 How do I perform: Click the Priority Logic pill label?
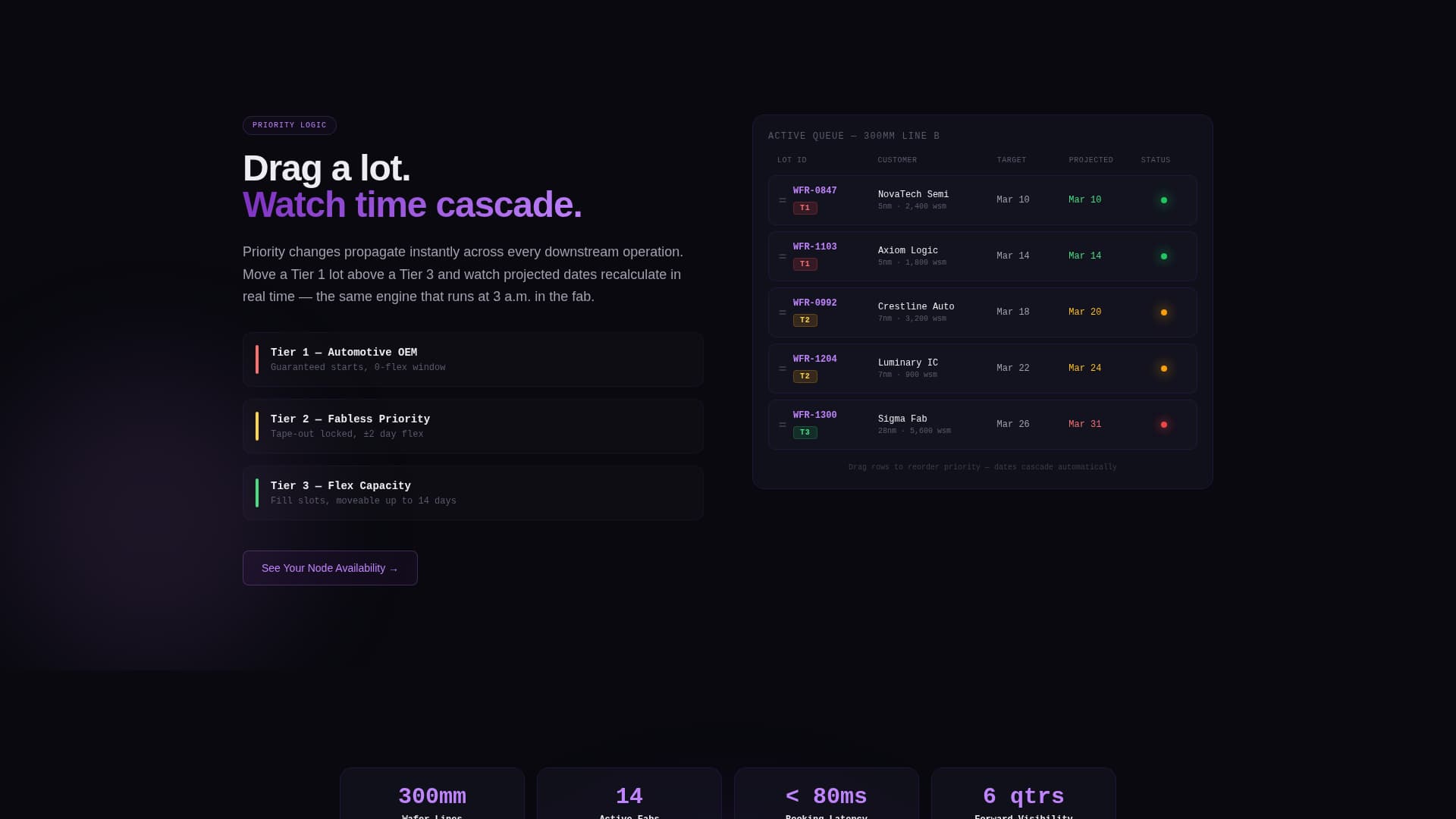tap(290, 125)
